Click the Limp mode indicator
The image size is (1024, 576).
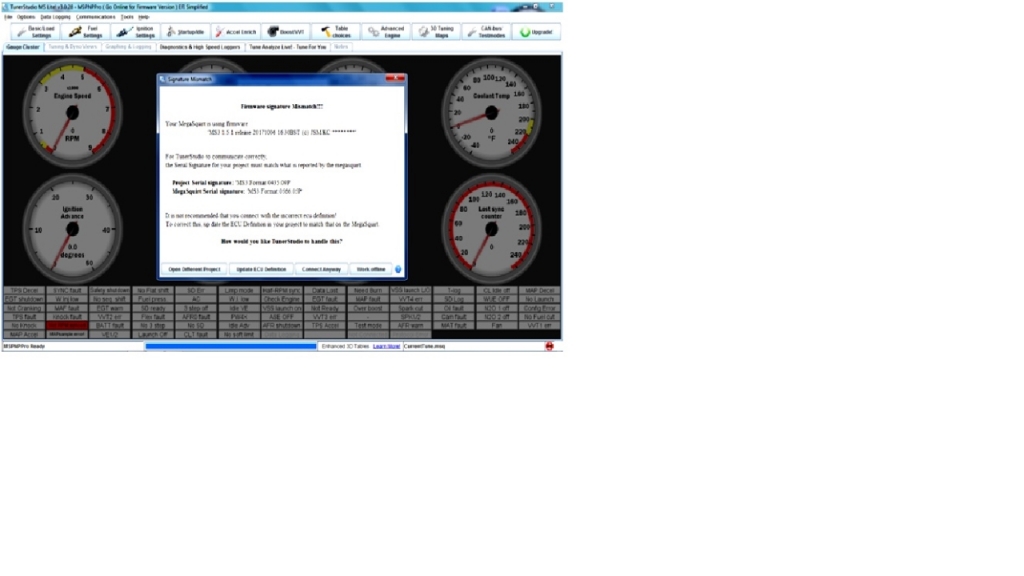pyautogui.click(x=239, y=291)
